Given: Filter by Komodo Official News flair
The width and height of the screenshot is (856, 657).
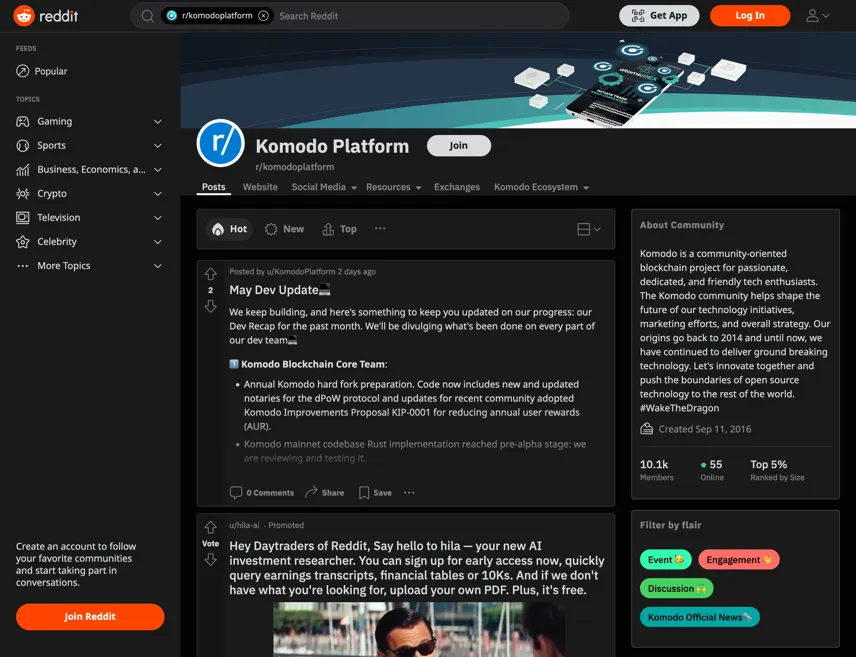Looking at the screenshot, I should pyautogui.click(x=699, y=617).
